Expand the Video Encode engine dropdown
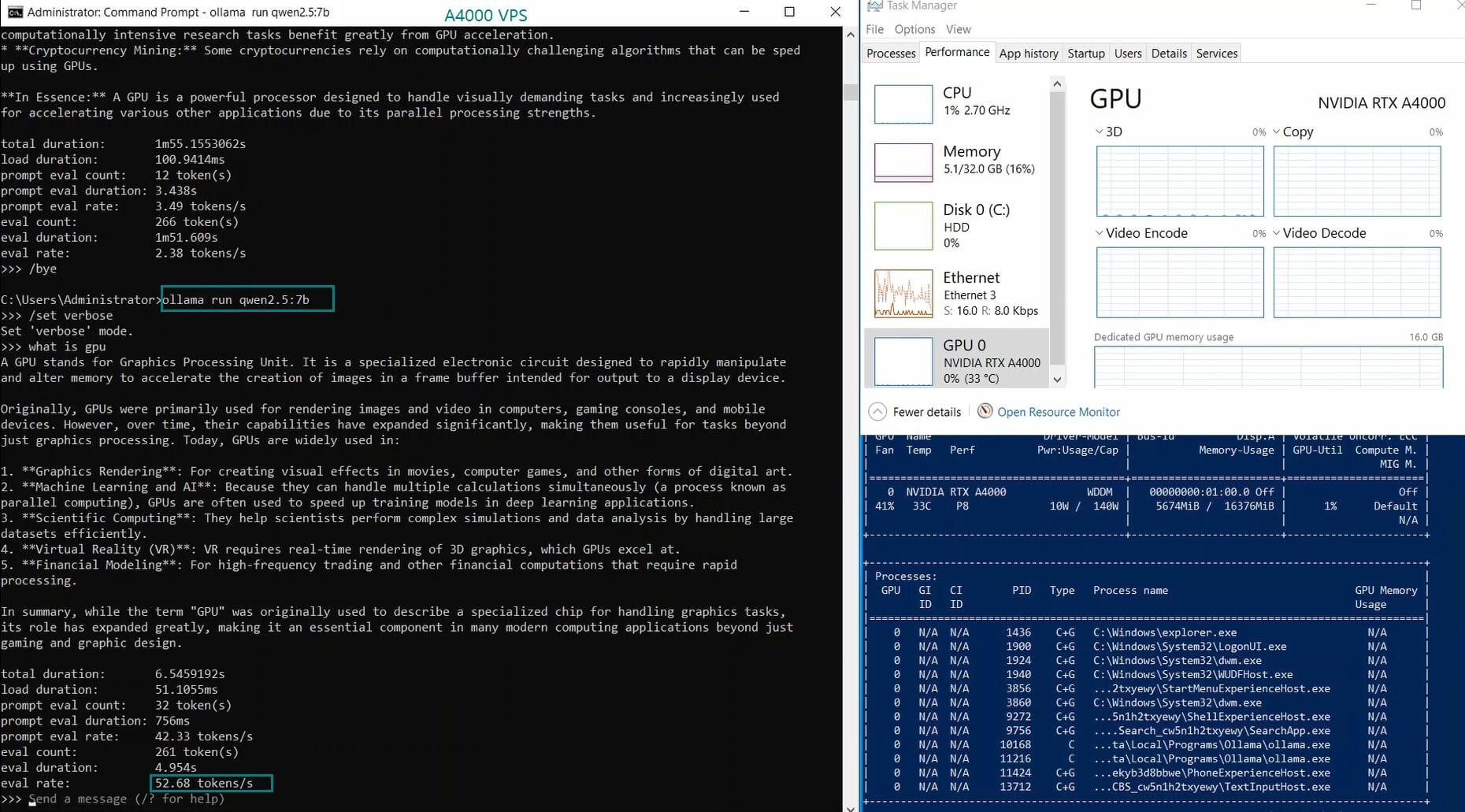The image size is (1465, 812). tap(1100, 233)
